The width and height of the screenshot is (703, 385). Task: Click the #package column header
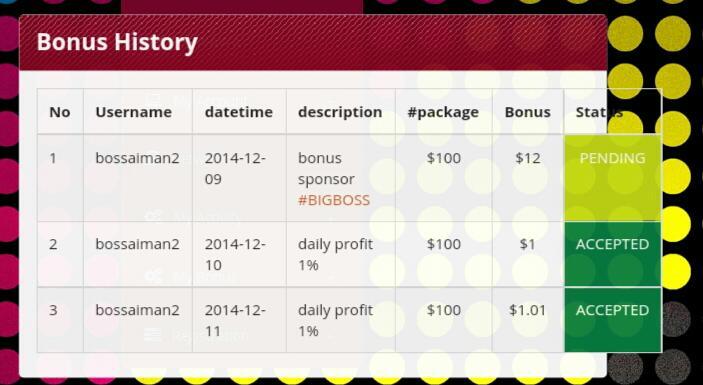(443, 112)
